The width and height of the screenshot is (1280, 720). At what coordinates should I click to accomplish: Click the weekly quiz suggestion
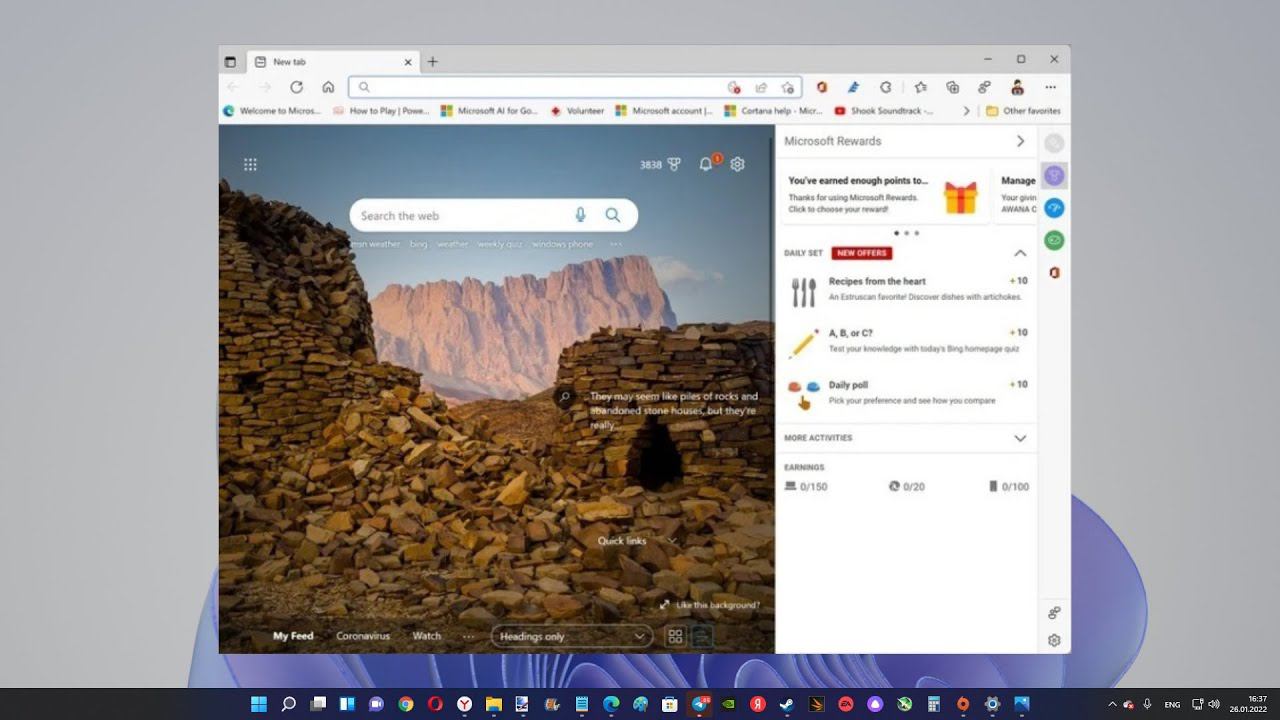tap(499, 244)
